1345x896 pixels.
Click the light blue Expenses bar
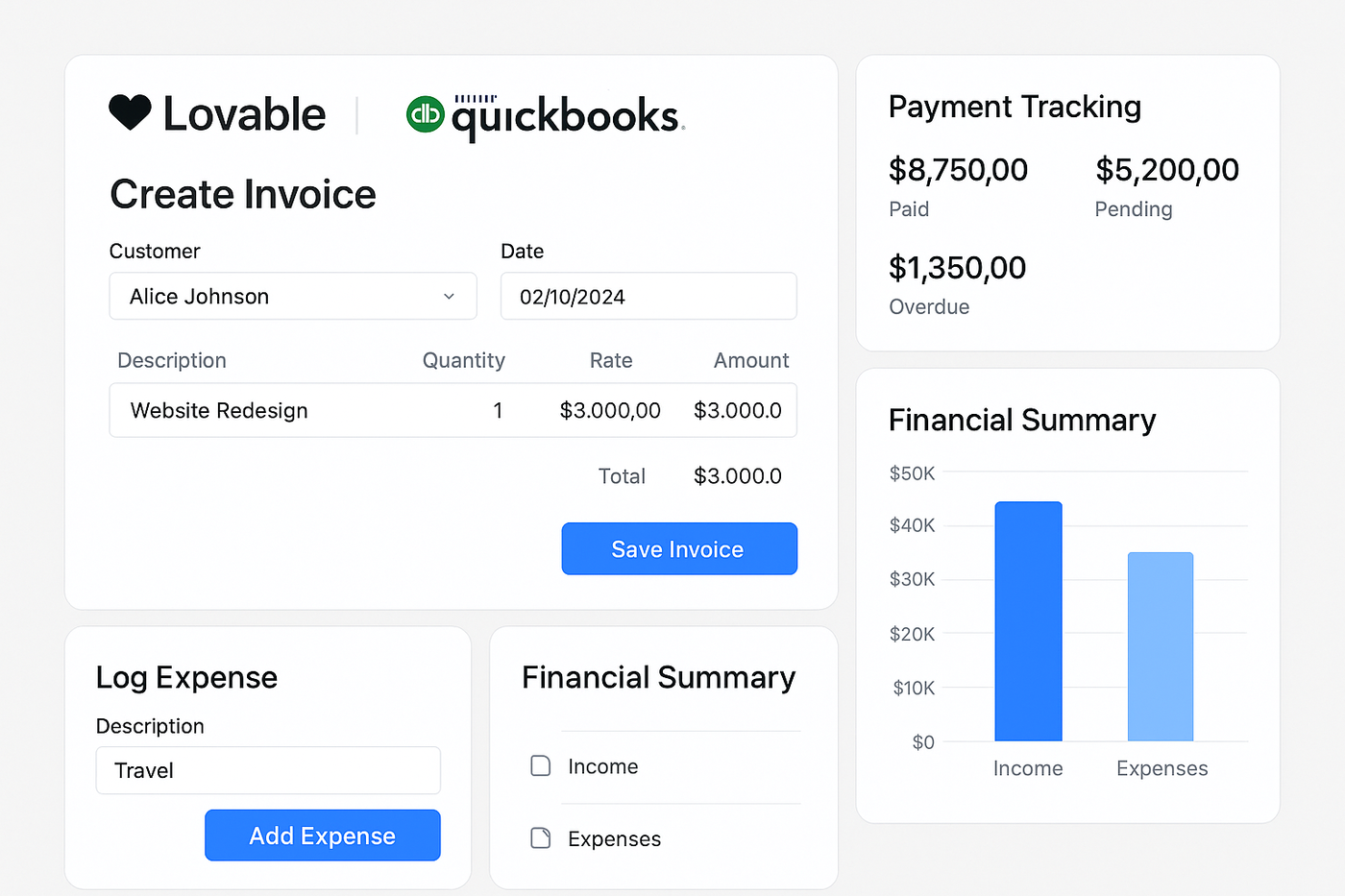click(x=1161, y=646)
